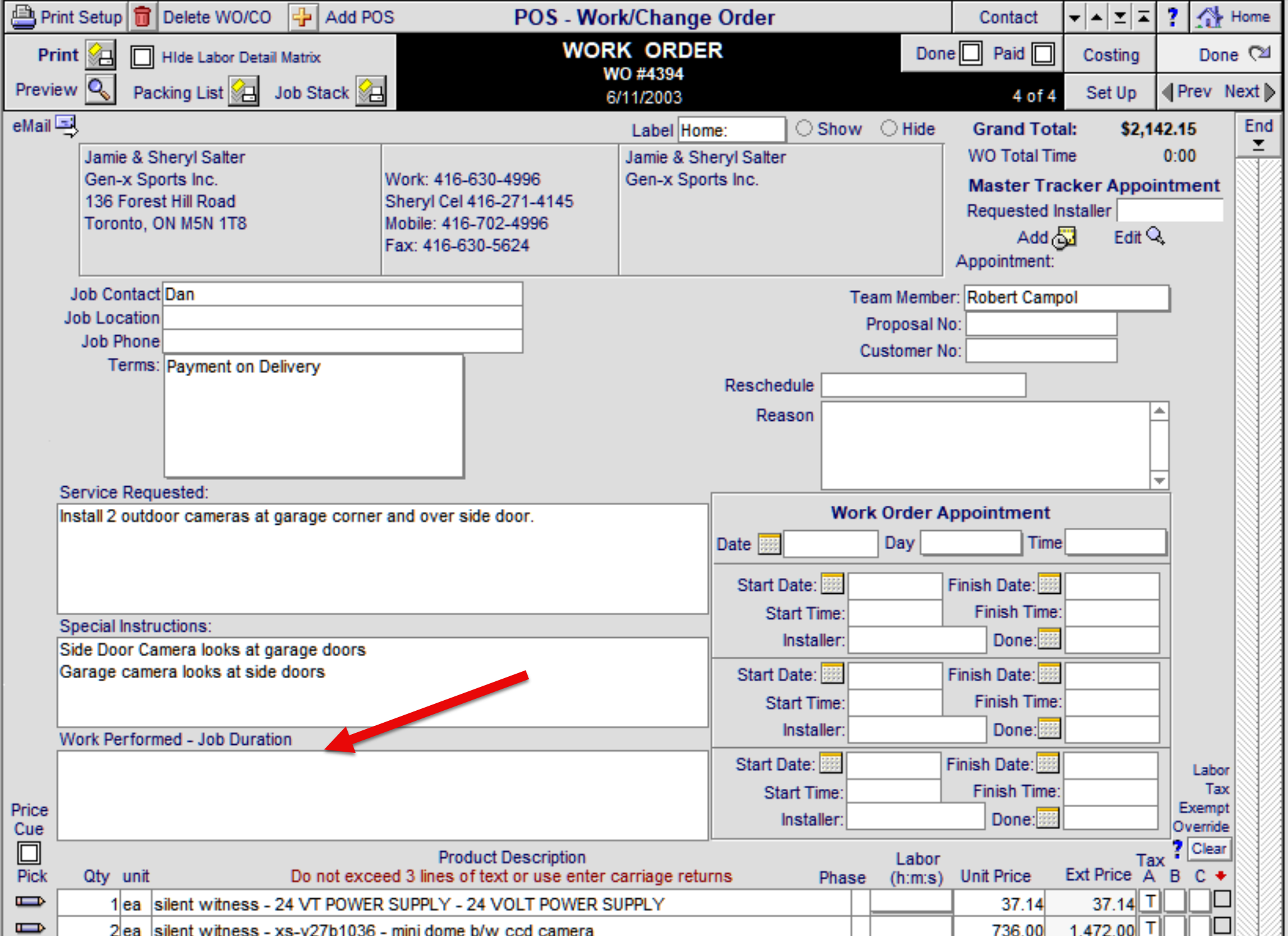Image resolution: width=1288 pixels, height=936 pixels.
Task: Go to Prev record
Action: pos(1186,92)
